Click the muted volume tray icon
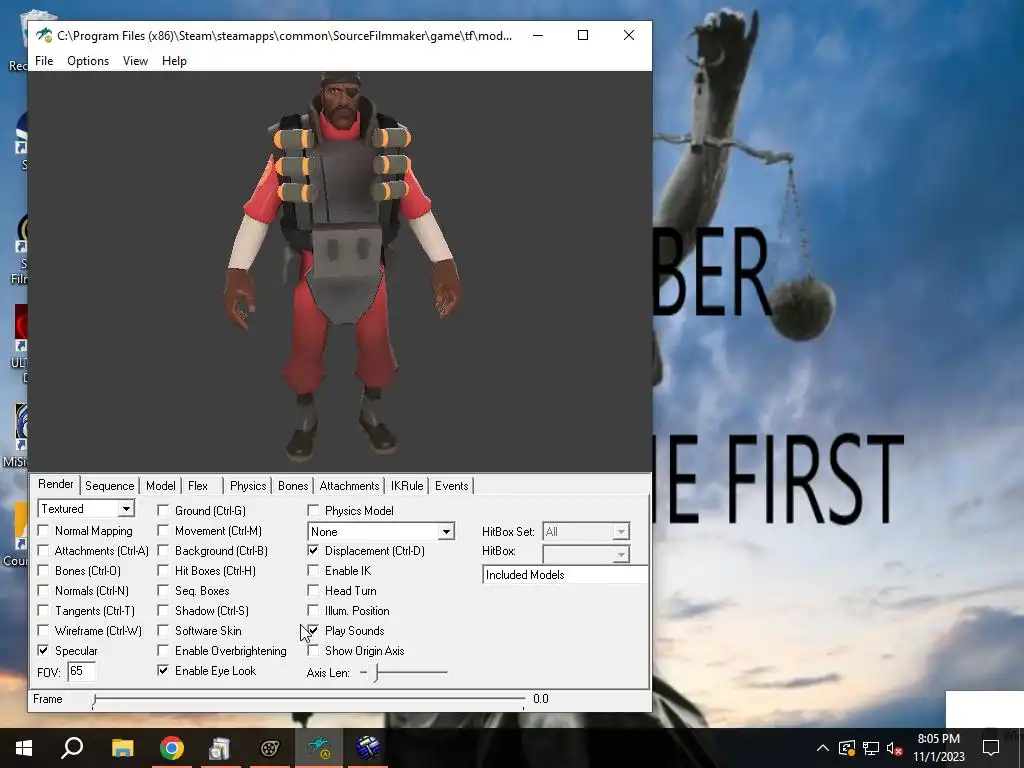This screenshot has height=768, width=1024. 894,748
